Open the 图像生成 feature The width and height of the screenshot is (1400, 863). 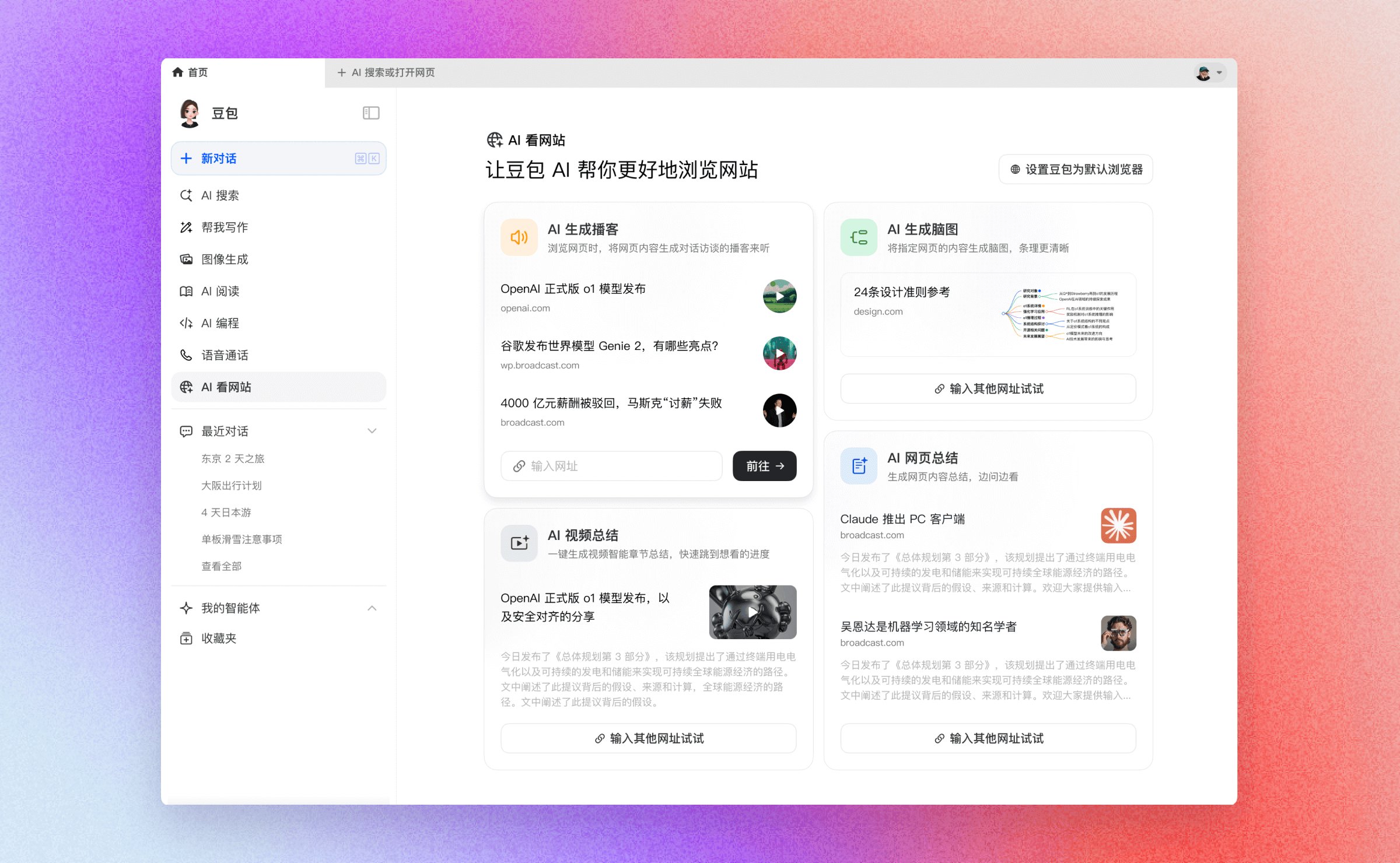(225, 259)
